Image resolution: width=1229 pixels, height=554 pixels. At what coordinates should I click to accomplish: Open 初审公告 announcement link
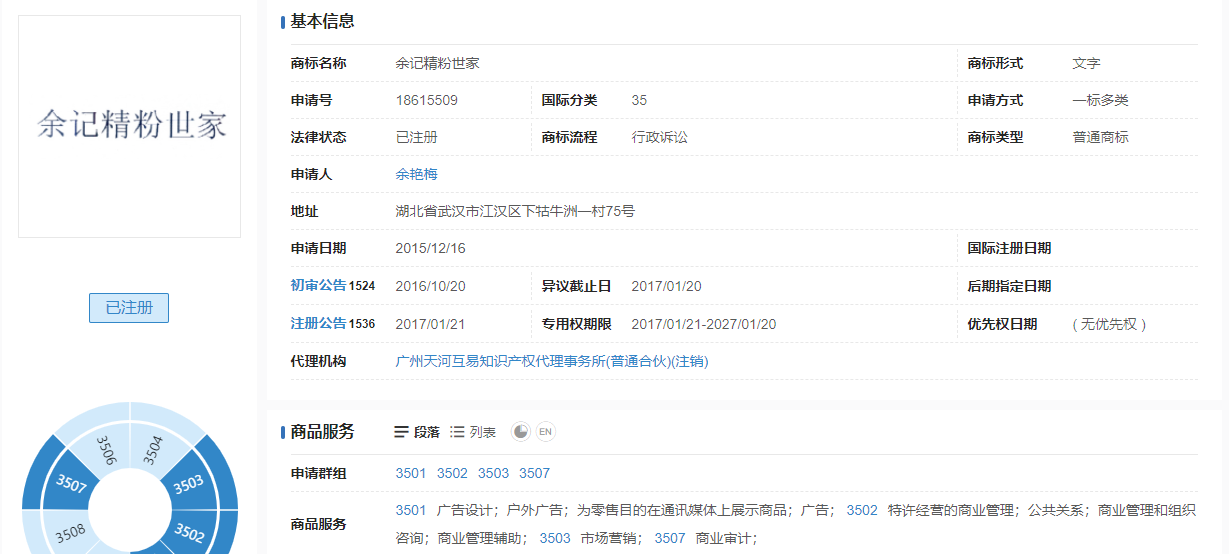click(x=318, y=286)
